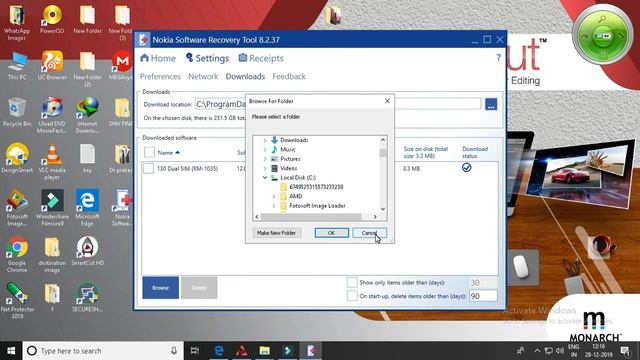Launch UC Browser desktop shortcut
The image size is (640, 360).
(x=52, y=65)
